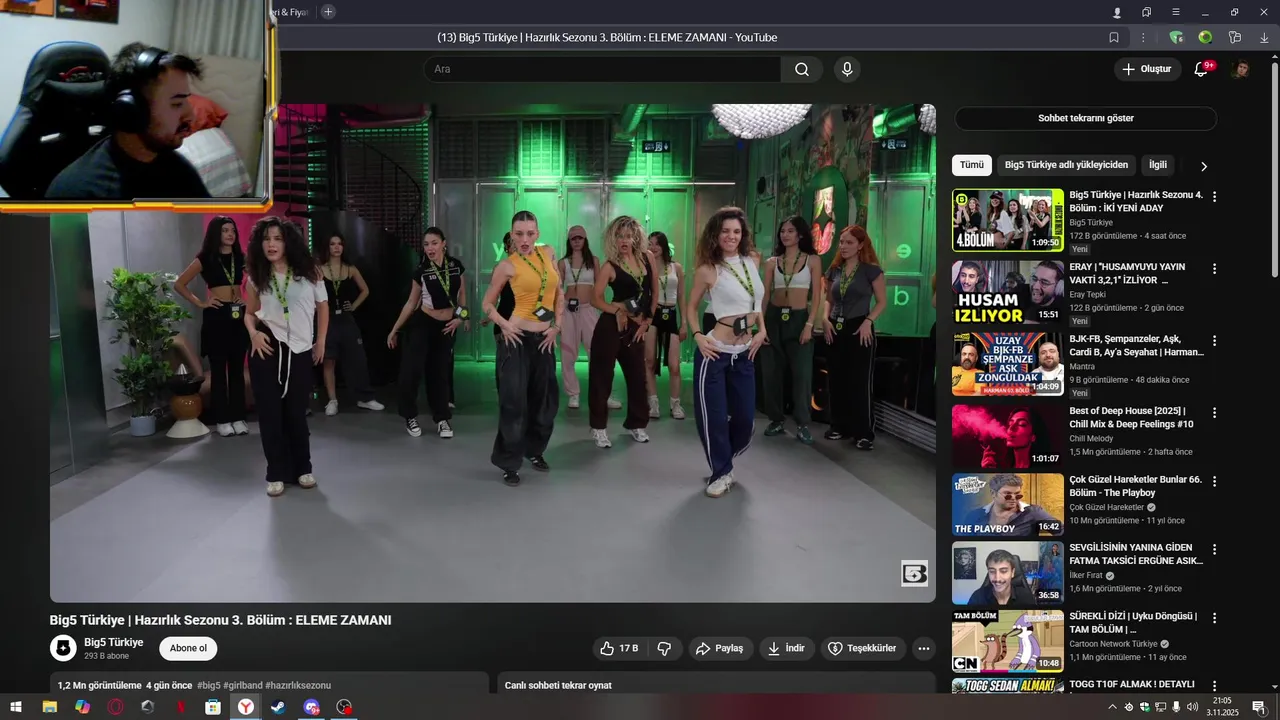
Task: Open options for Best of Deep House video
Action: (x=1215, y=412)
